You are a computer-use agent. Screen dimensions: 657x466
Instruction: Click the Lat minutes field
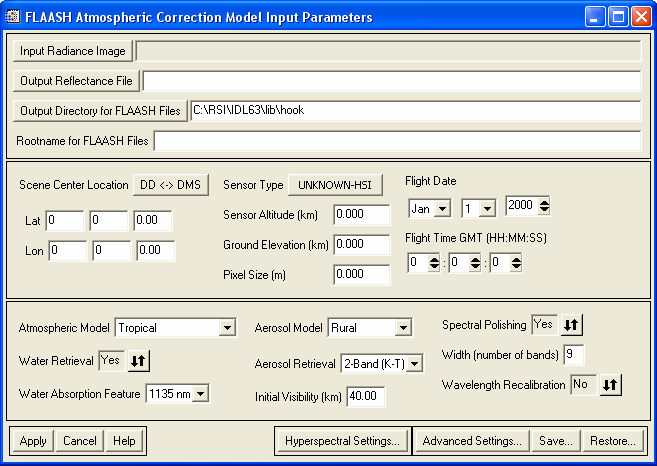(x=109, y=220)
